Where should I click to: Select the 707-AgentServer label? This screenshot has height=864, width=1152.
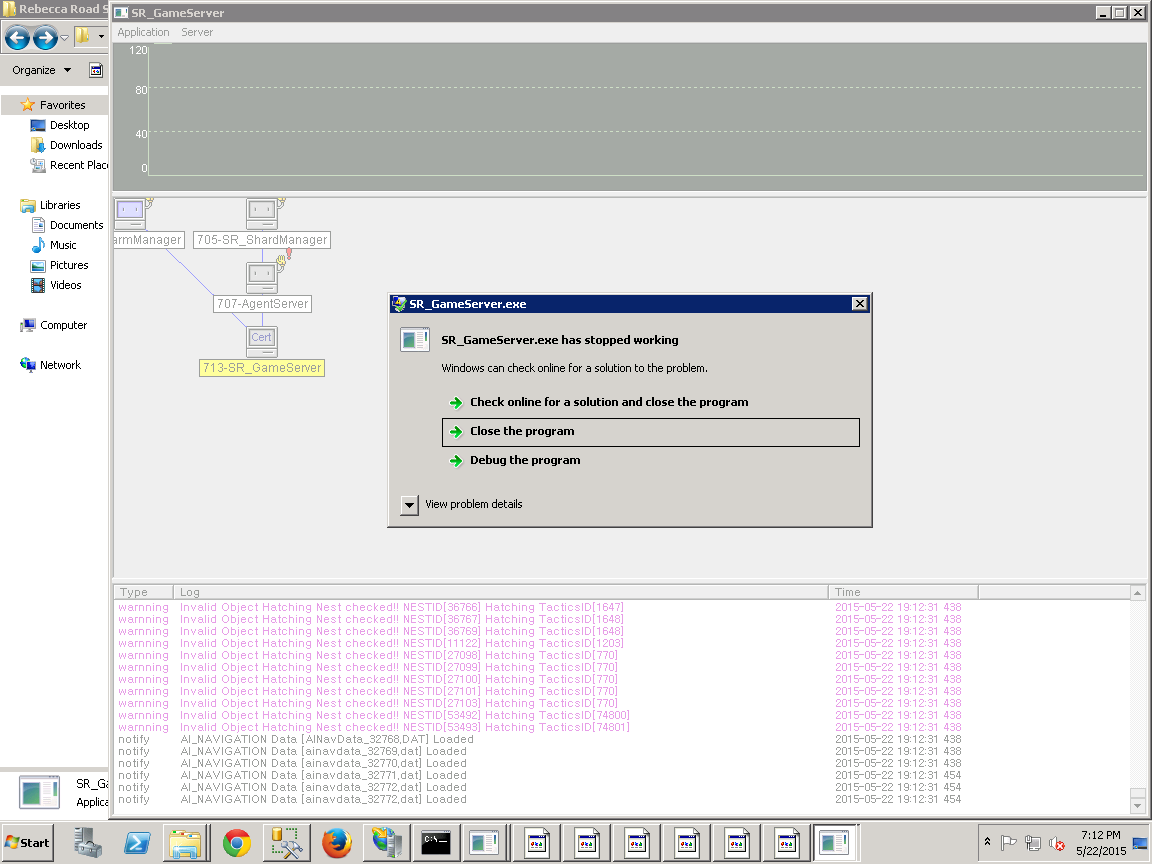(x=262, y=303)
